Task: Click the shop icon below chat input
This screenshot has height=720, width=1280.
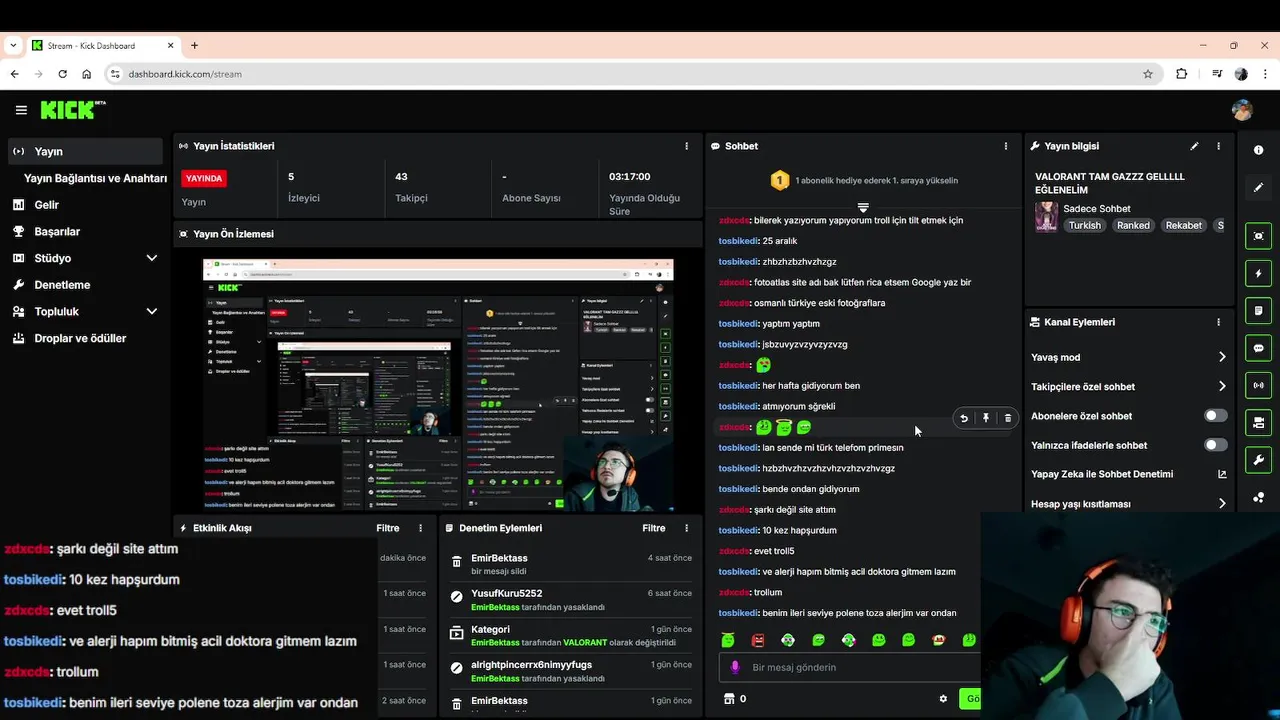Action: (729, 699)
